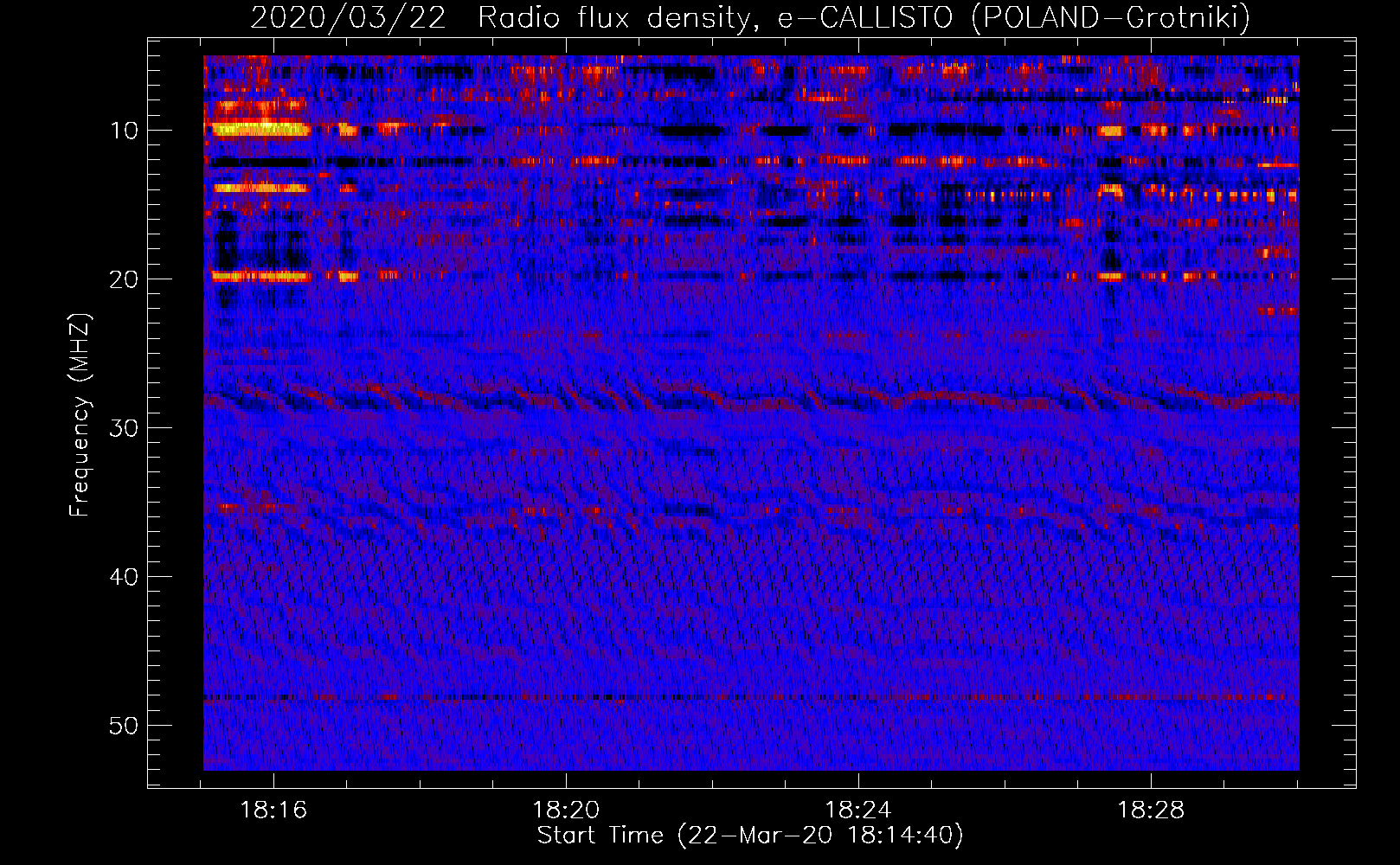The image size is (1400, 865).
Task: Select the '2020/03/22' date in the title
Action: click(349, 17)
